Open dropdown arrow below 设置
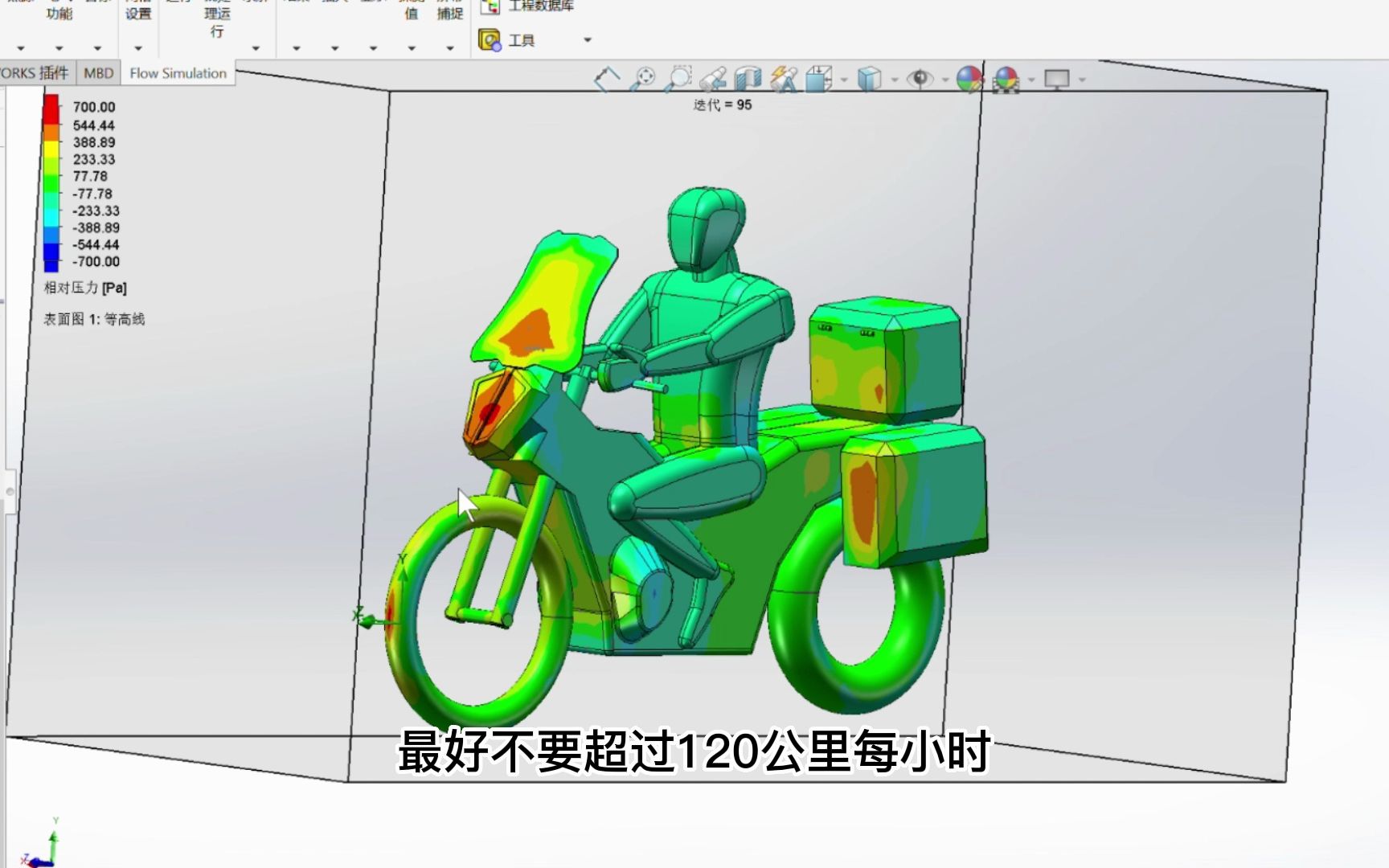This screenshot has height=868, width=1389. tap(138, 48)
